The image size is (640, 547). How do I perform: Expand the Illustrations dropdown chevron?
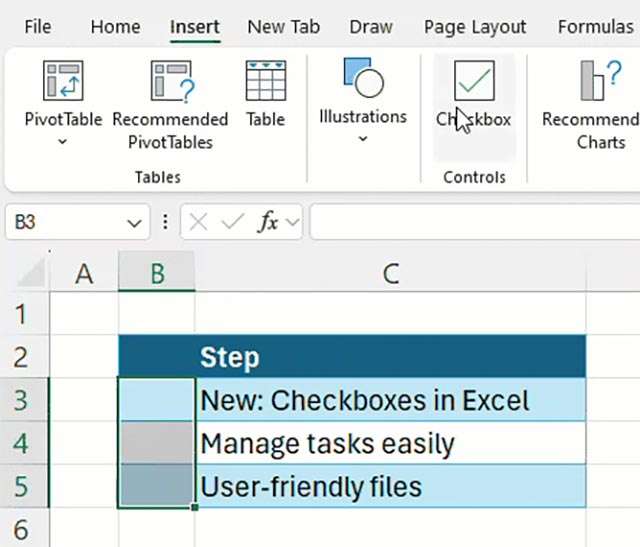pyautogui.click(x=363, y=139)
